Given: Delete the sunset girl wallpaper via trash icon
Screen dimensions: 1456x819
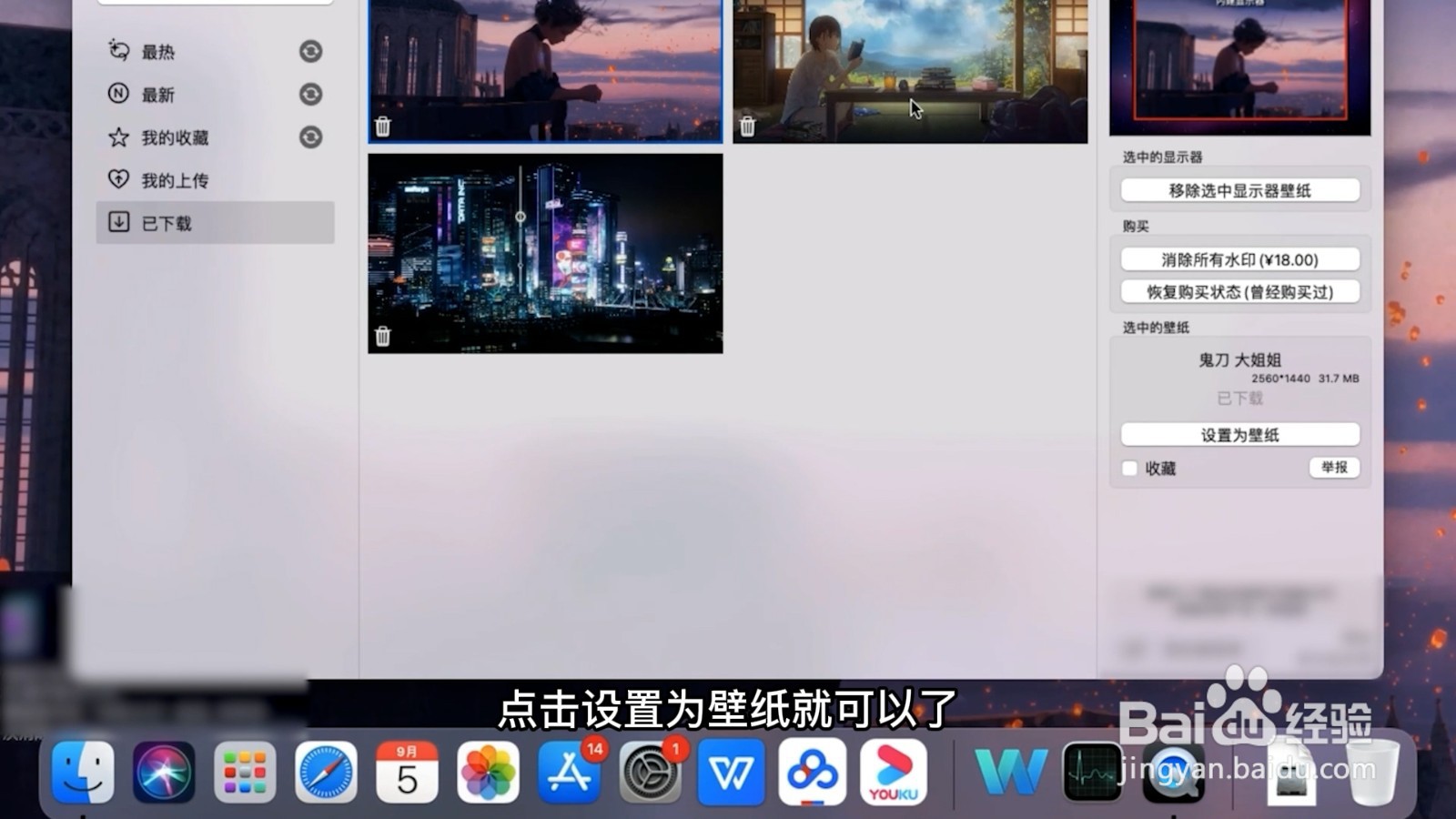Looking at the screenshot, I should tap(383, 126).
